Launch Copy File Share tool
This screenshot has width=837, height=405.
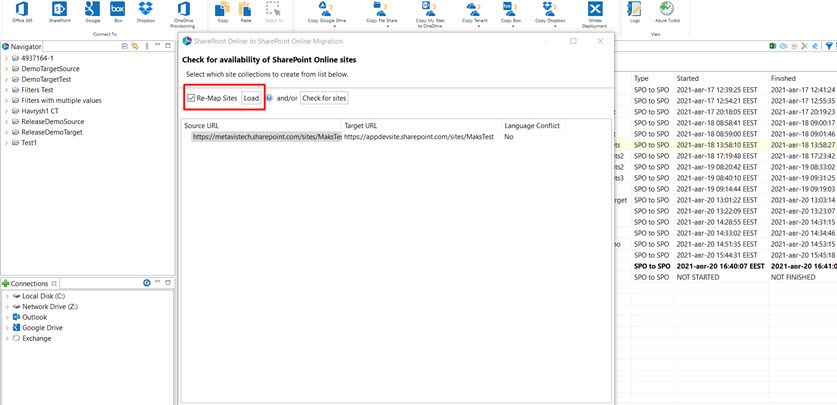pos(380,12)
